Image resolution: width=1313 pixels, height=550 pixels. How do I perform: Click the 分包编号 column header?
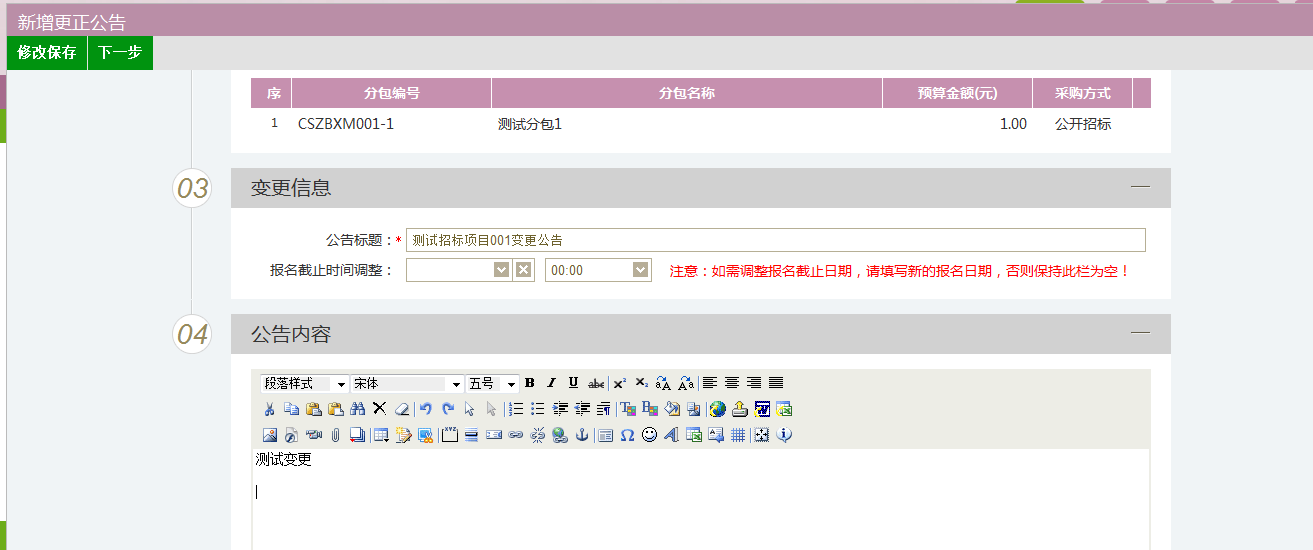392,93
